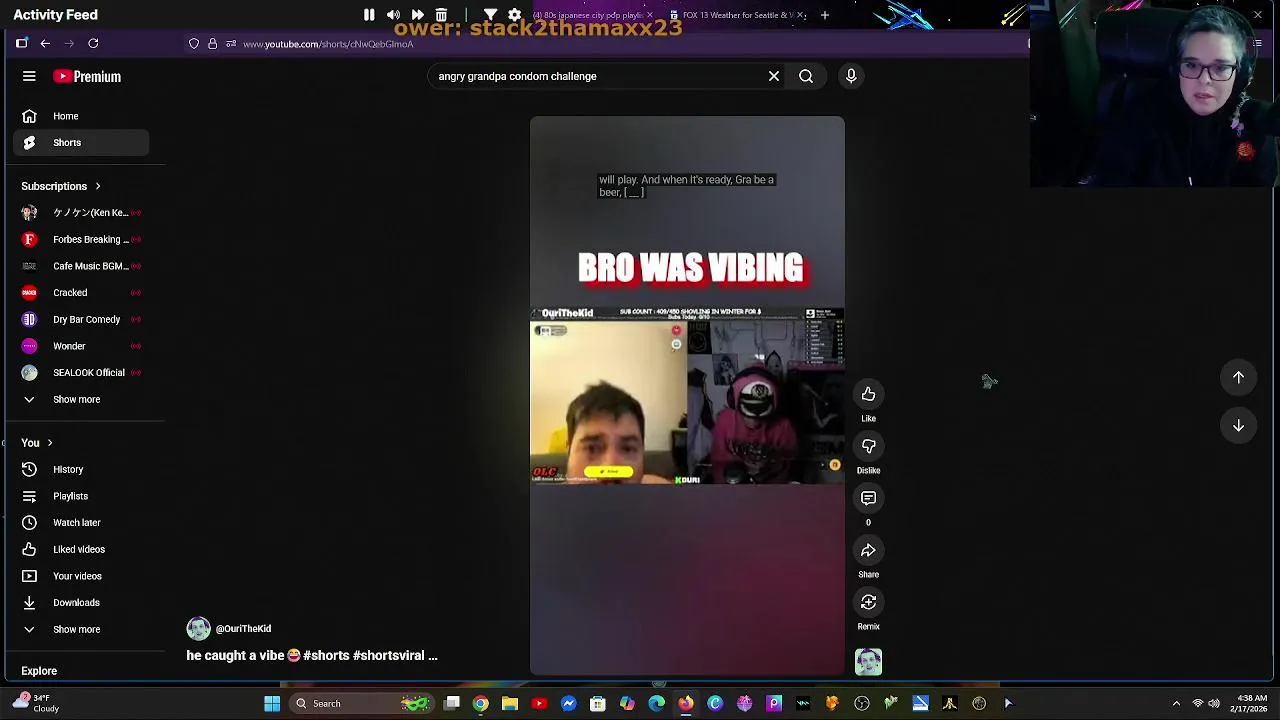Open the YouTube hamburger guide menu
The height and width of the screenshot is (720, 1280).
29,76
